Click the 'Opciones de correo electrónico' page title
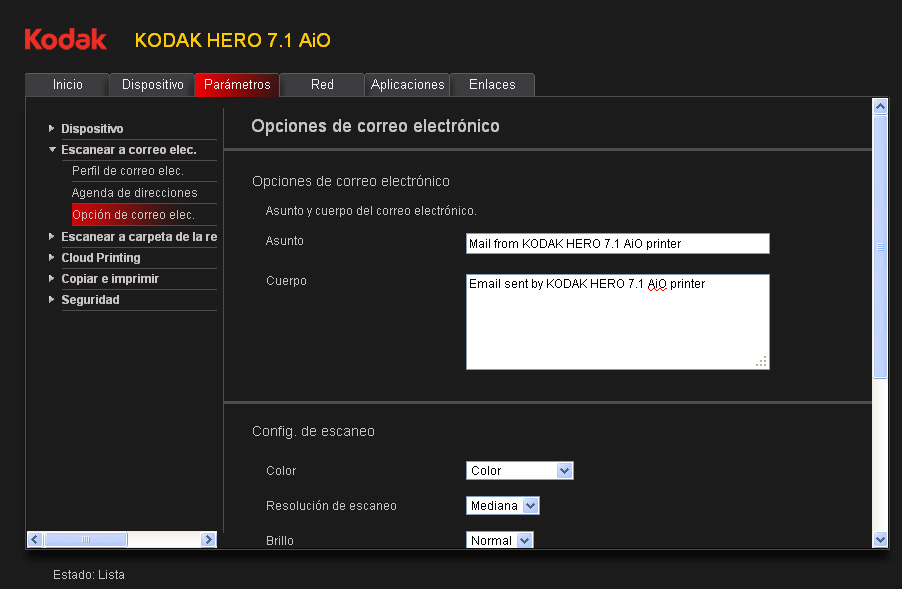902x589 pixels. (375, 126)
